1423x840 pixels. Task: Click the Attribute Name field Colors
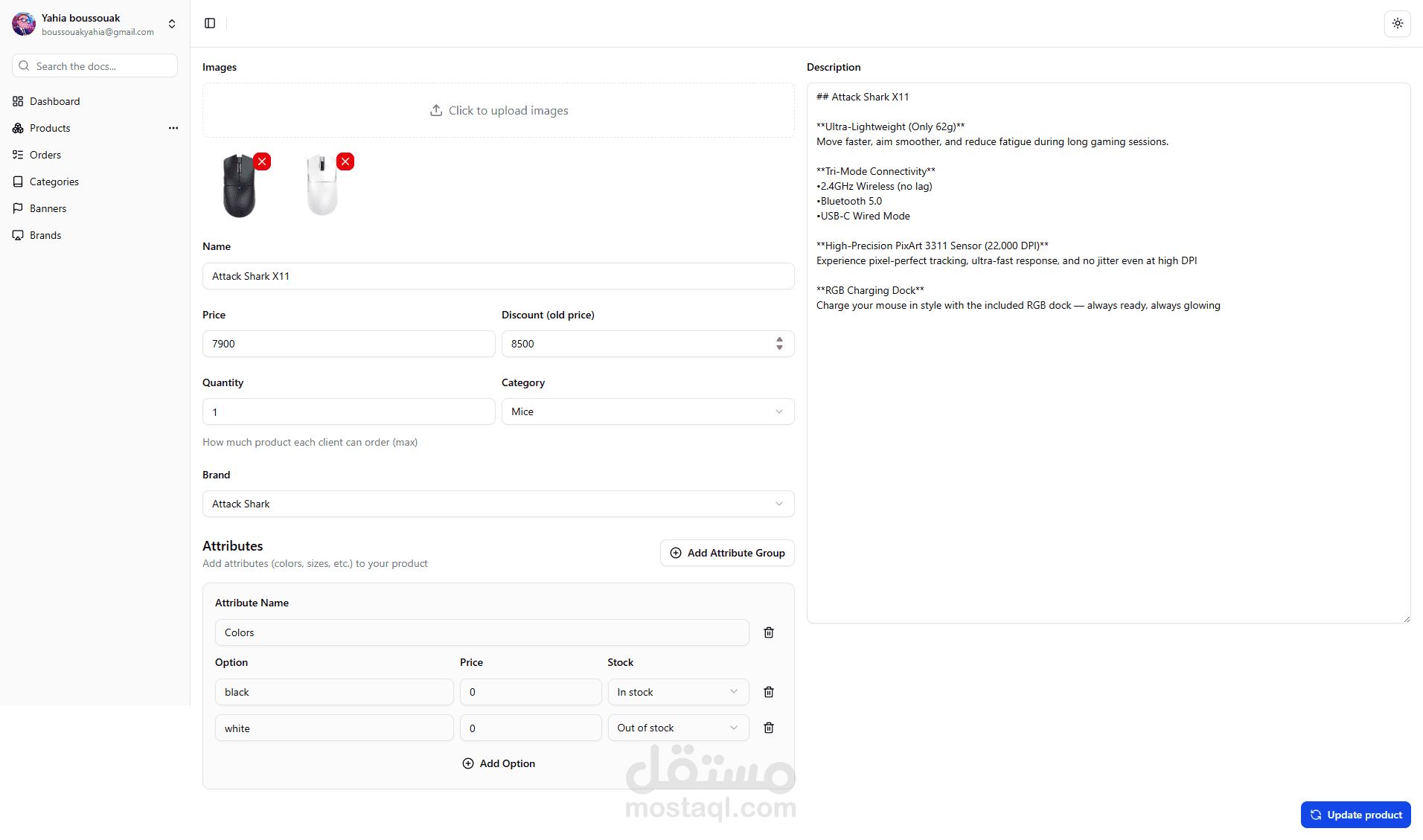(482, 632)
